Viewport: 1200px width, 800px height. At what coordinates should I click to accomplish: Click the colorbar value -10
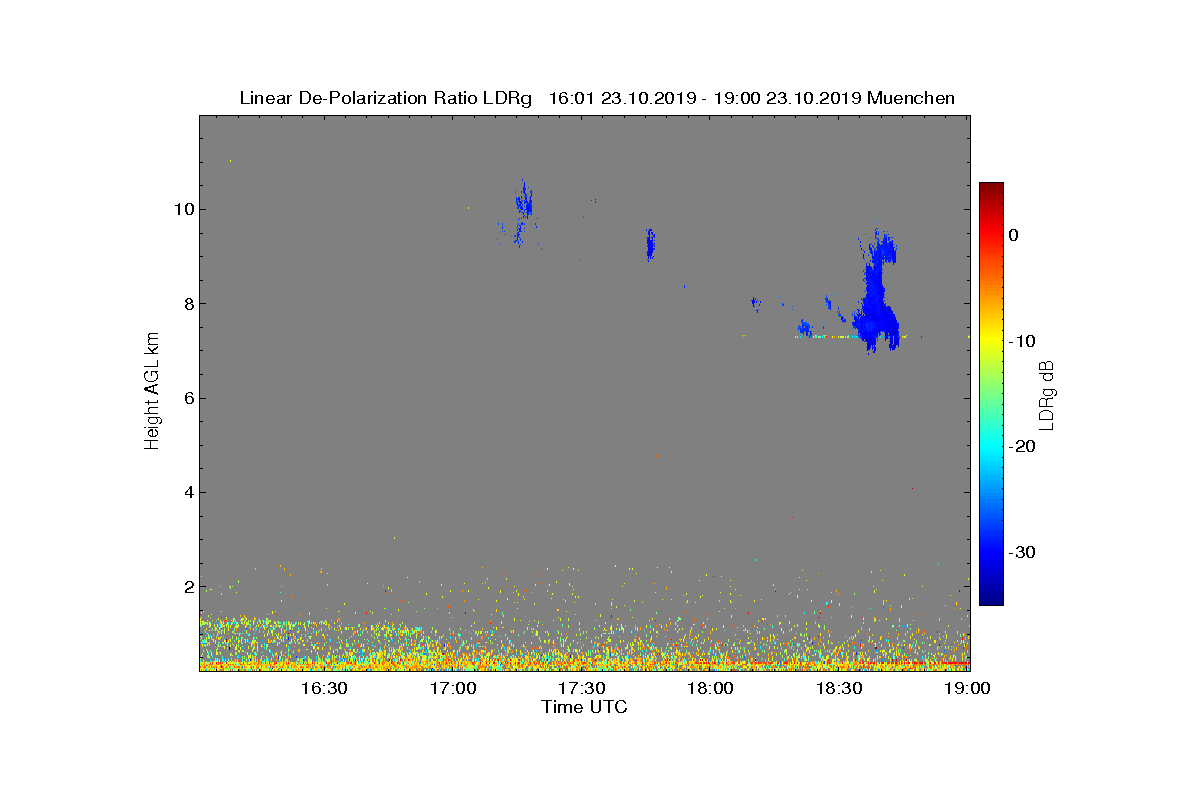click(1022, 341)
